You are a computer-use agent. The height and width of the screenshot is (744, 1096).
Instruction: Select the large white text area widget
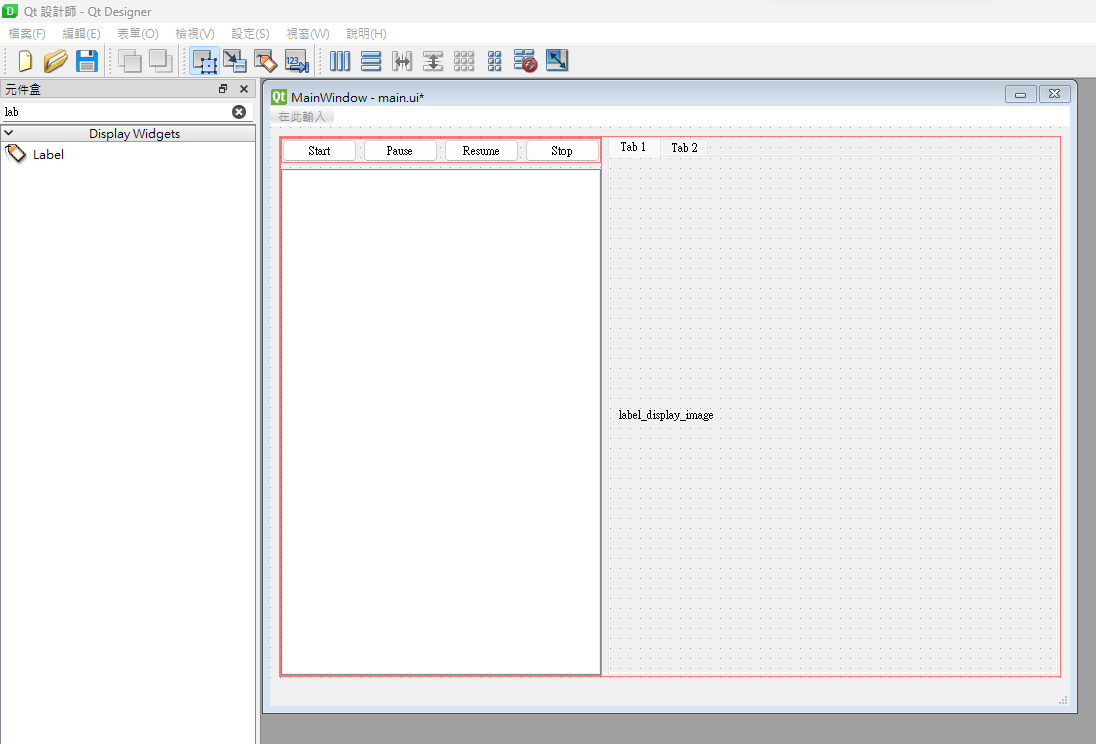click(441, 422)
